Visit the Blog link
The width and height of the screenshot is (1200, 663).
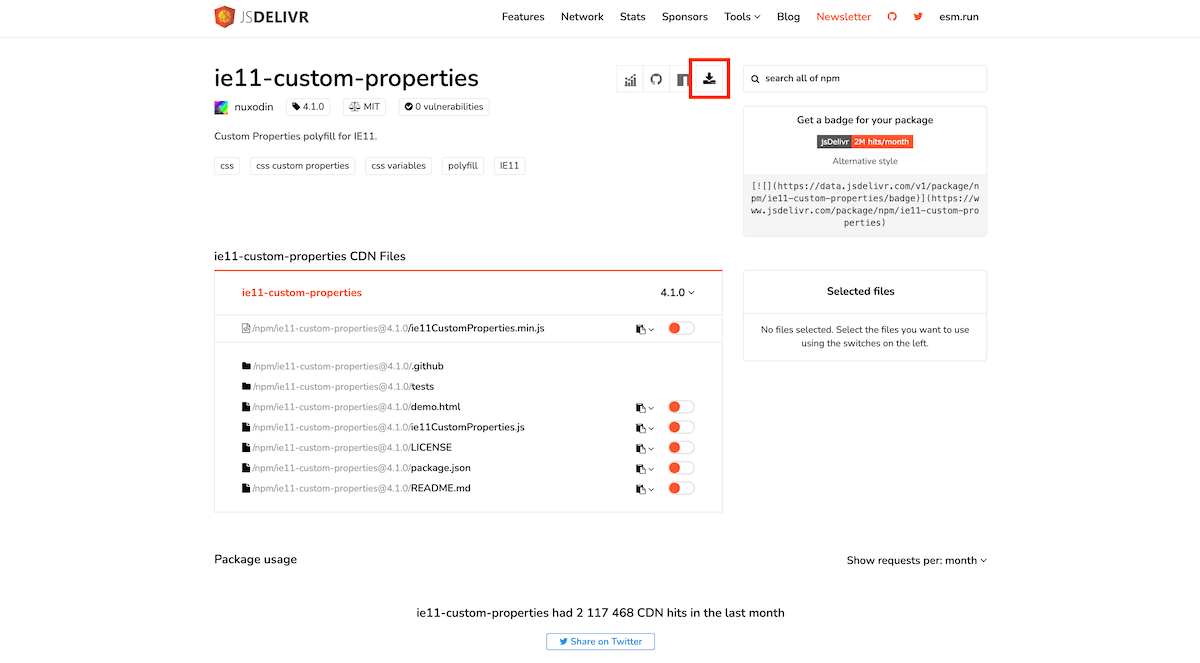tap(788, 17)
